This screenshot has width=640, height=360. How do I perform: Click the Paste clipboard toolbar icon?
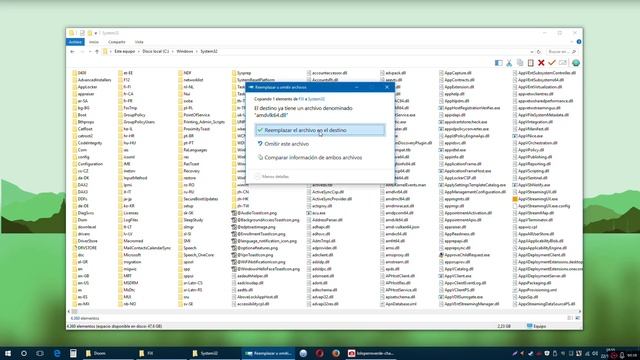point(531,63)
